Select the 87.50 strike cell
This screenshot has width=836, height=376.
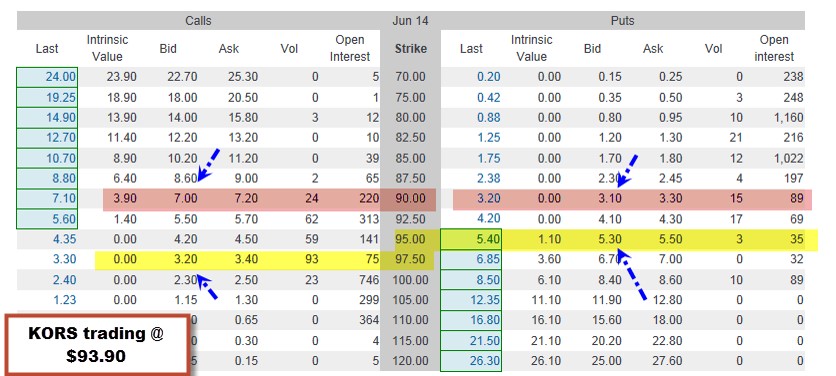(411, 178)
